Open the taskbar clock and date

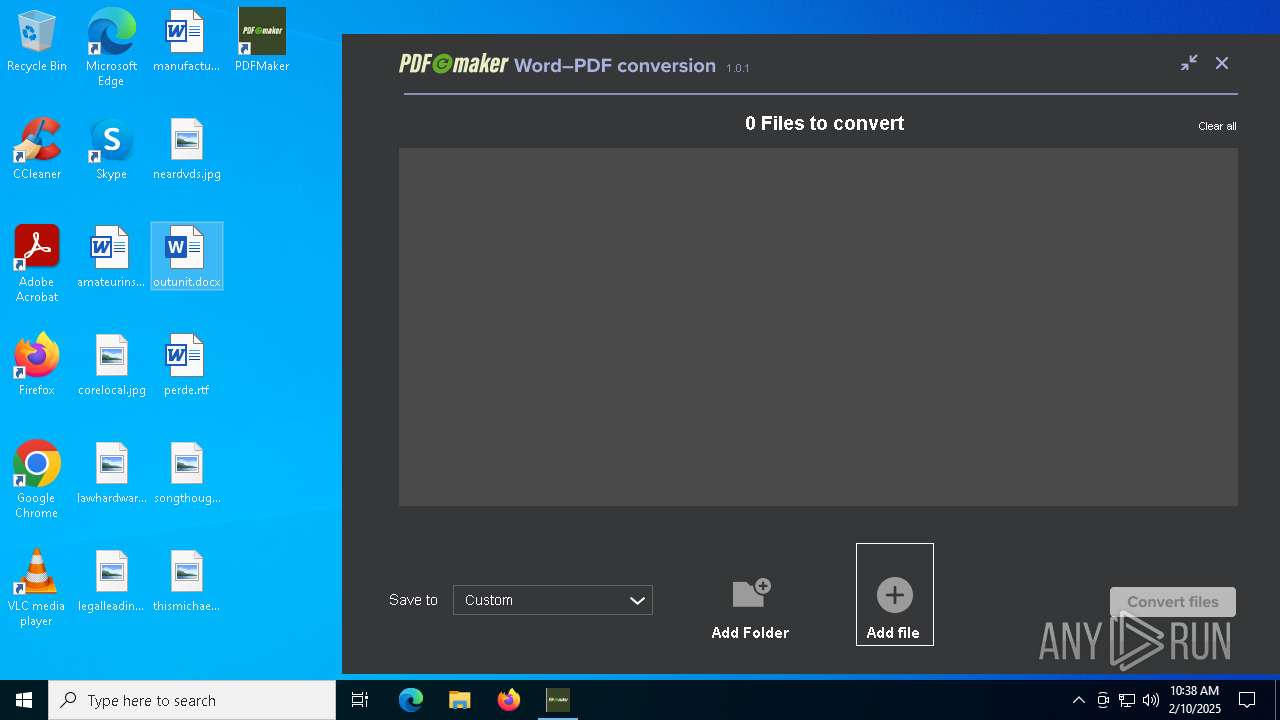1195,700
